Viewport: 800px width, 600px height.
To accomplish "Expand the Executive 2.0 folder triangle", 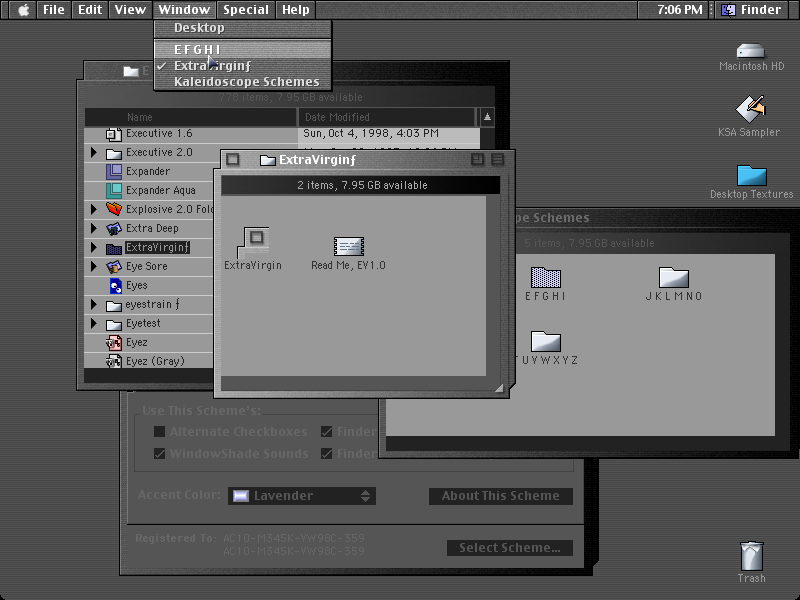I will 93,152.
